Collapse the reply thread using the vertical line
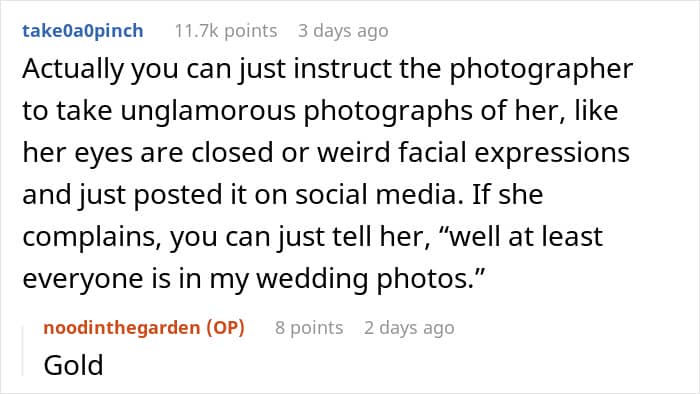 coord(23,351)
